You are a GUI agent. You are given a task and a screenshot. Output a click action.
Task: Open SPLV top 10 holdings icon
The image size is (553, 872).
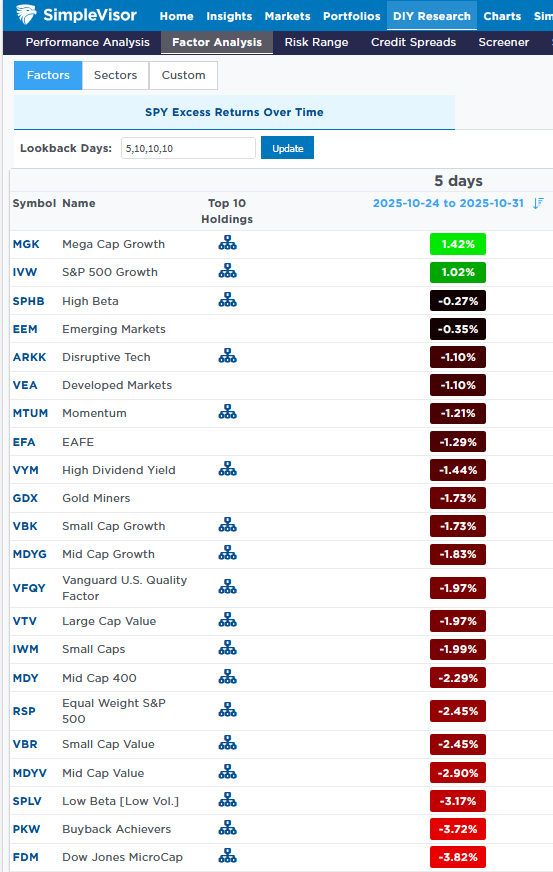coord(227,800)
